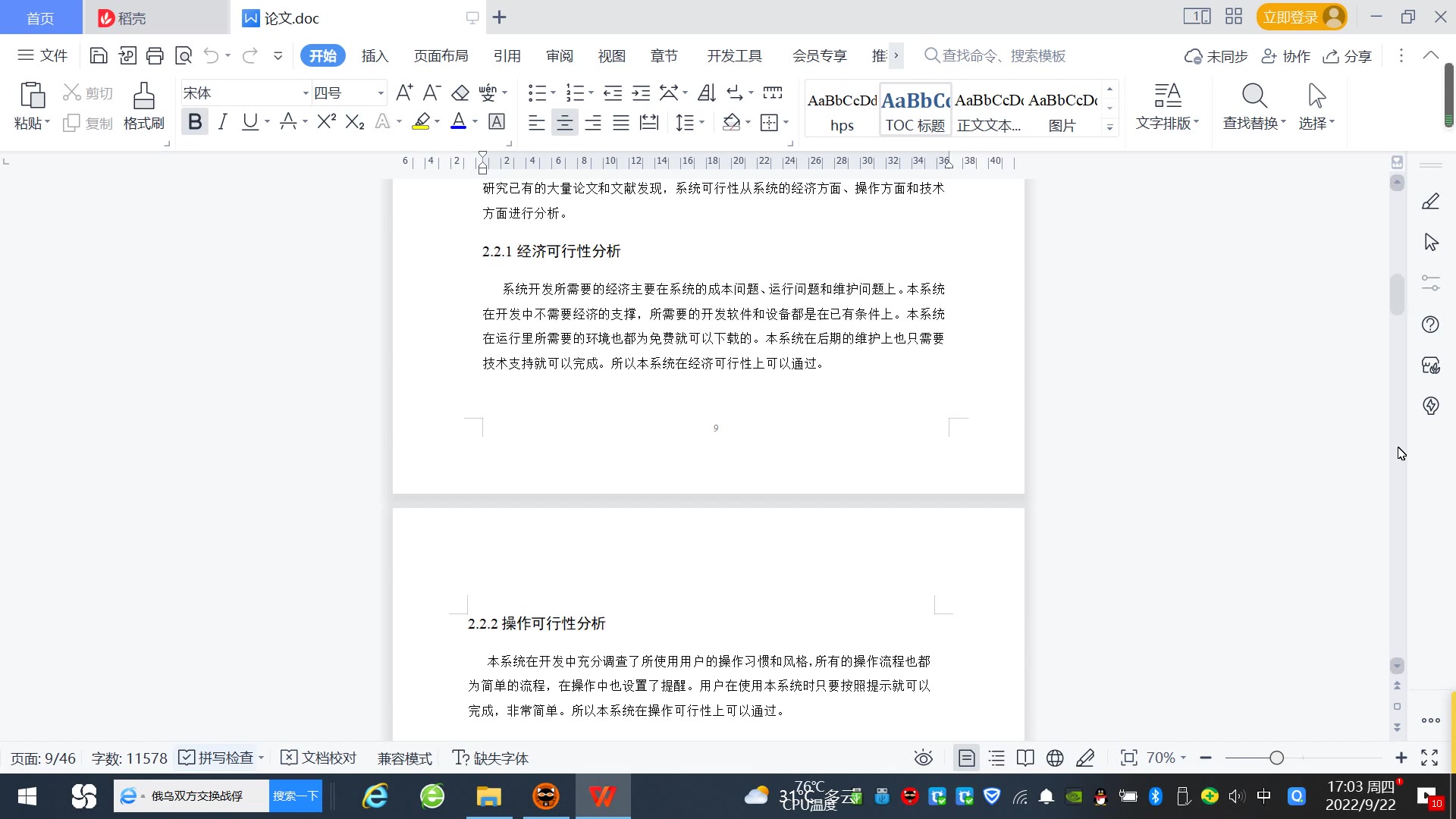Toggle center alignment
Viewport: 1456px width, 819px height.
pos(564,122)
